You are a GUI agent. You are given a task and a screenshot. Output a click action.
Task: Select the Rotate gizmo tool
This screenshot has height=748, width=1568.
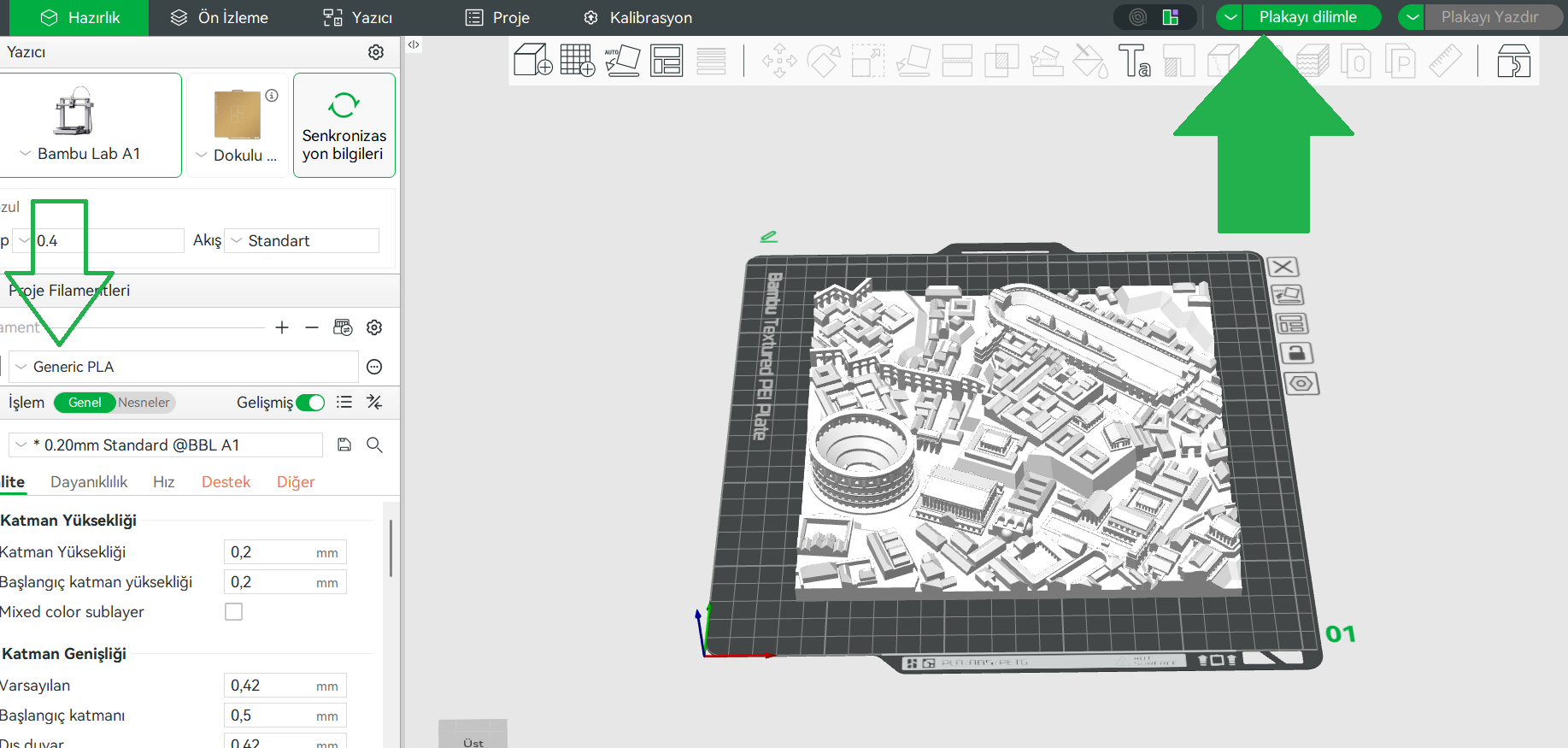point(824,61)
